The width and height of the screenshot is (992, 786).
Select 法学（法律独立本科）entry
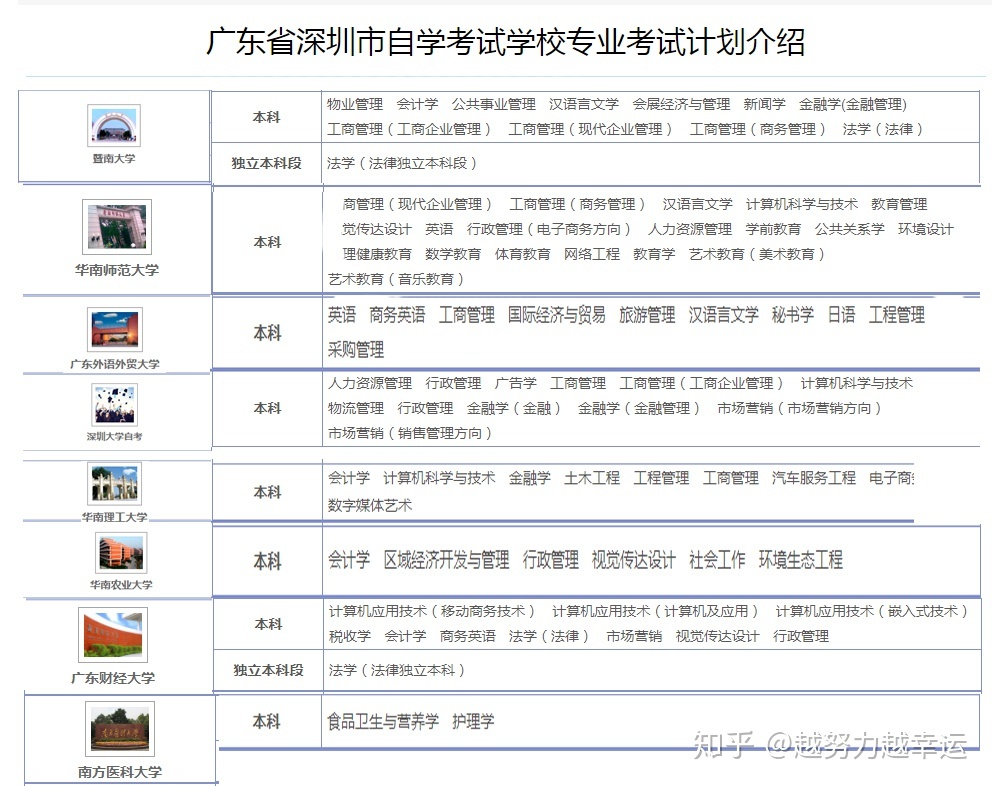[x=397, y=670]
